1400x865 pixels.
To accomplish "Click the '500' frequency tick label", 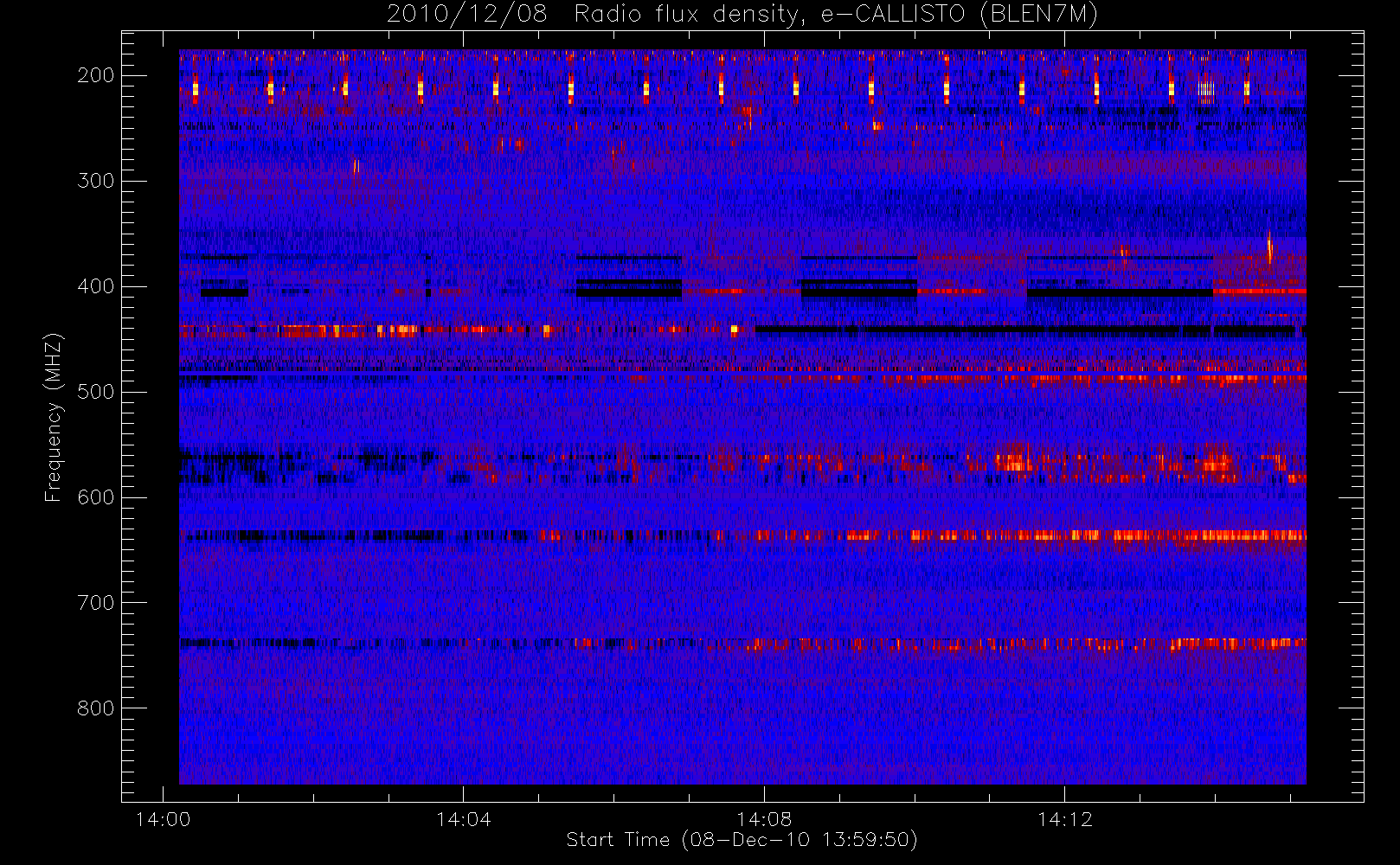I will coord(95,392).
